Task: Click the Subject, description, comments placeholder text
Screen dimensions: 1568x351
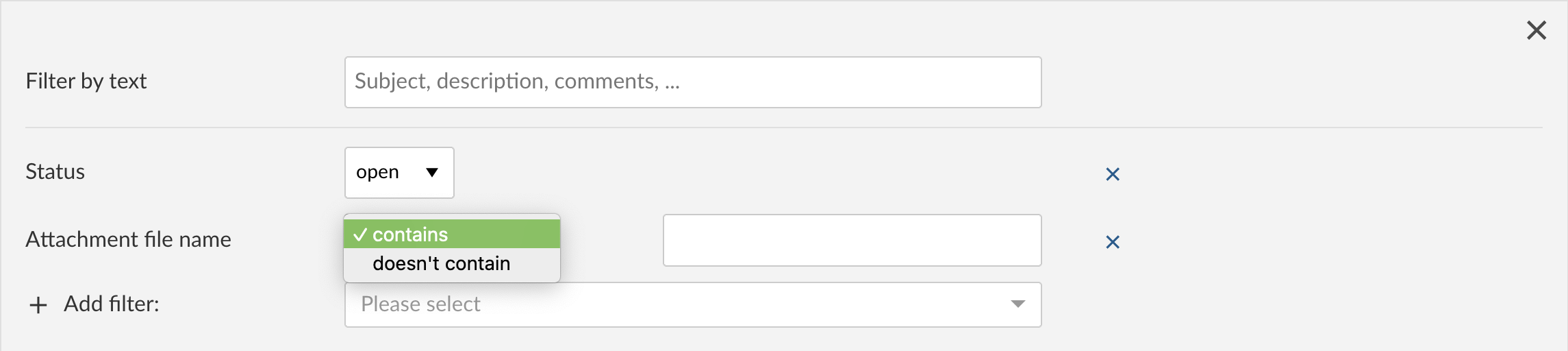Action: pos(517,82)
